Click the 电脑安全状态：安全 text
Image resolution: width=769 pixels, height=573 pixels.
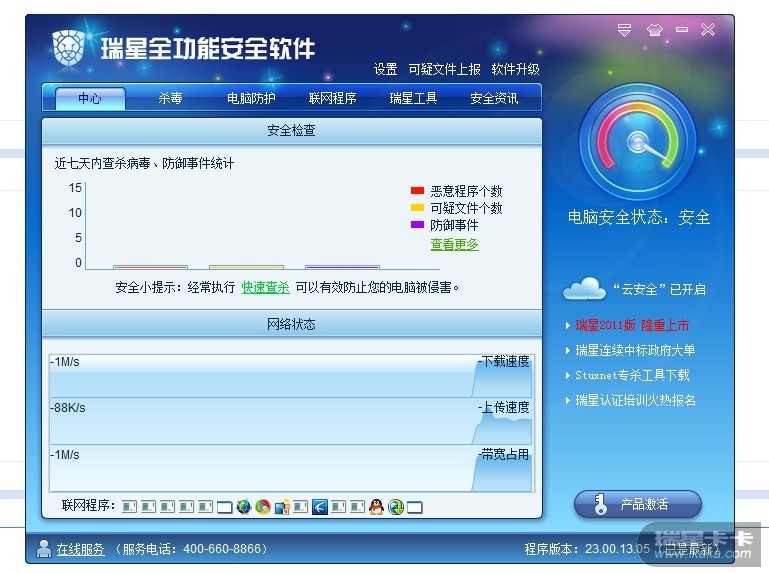639,217
